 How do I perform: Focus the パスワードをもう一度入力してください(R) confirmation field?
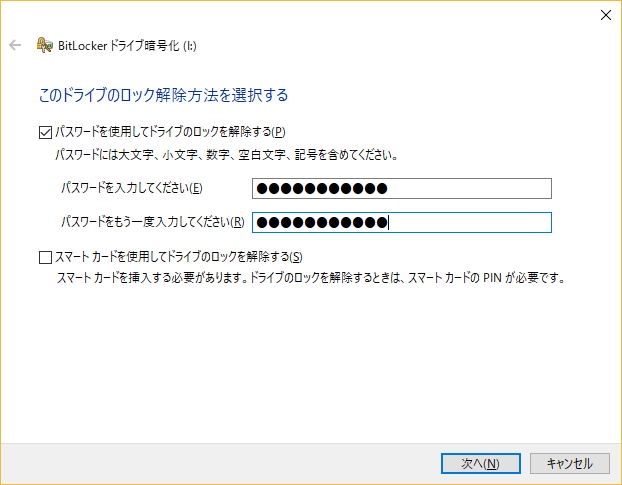pyautogui.click(x=402, y=222)
